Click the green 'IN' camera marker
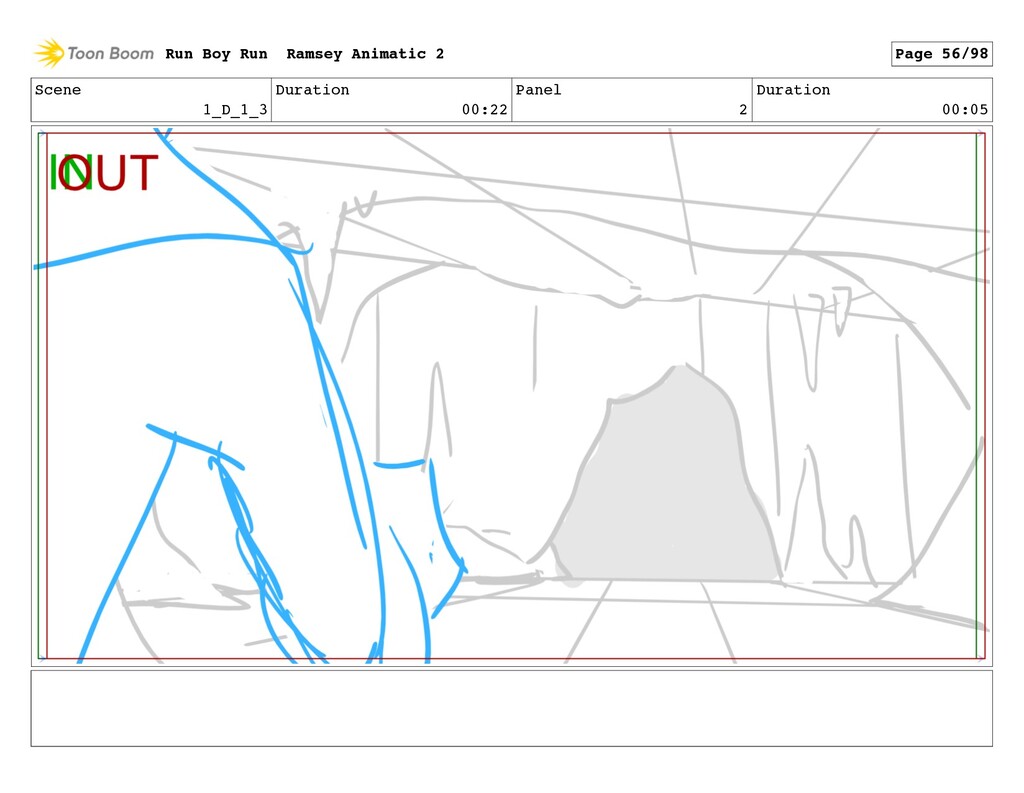Viewport: 1024px width, 793px height. pyautogui.click(x=69, y=172)
